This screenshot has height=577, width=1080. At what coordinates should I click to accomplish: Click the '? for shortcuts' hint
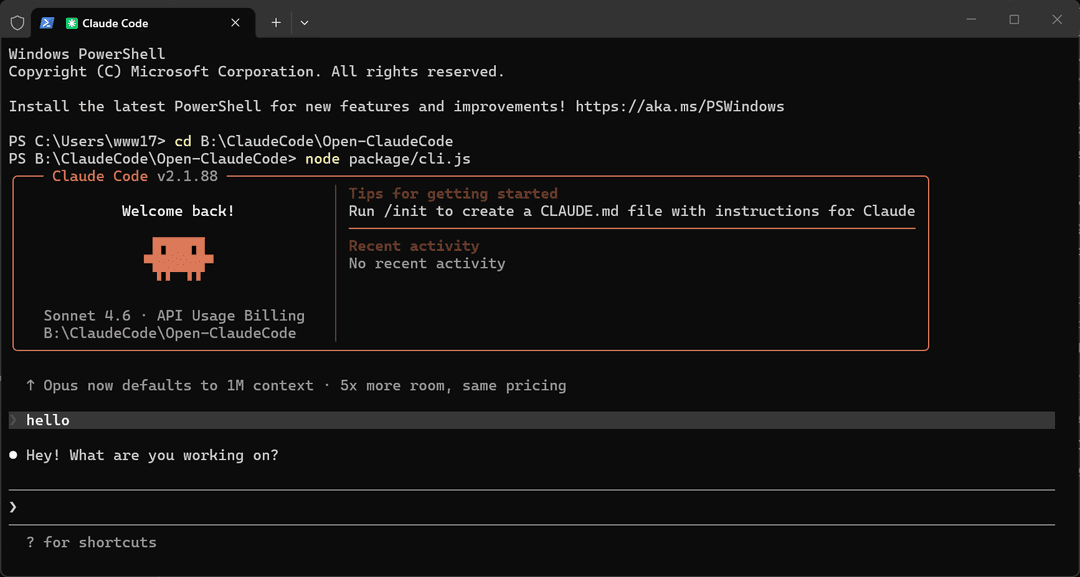click(x=92, y=543)
